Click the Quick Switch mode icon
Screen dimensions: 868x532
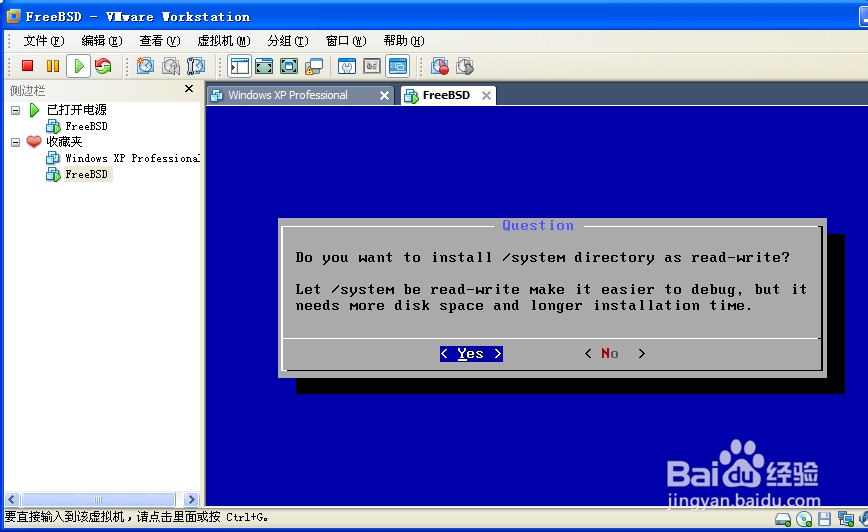(264, 66)
